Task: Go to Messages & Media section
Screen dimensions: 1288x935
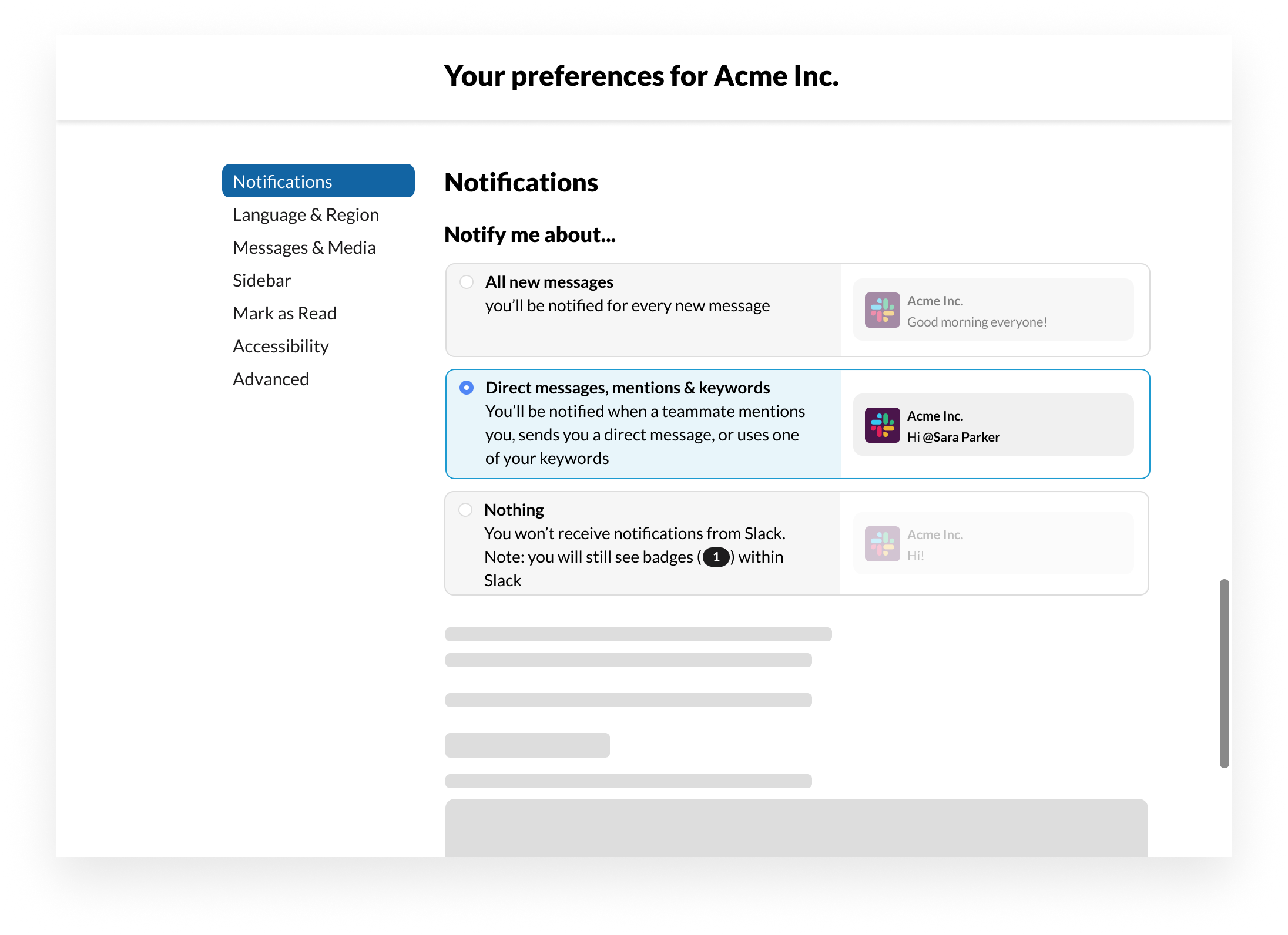Action: (x=304, y=248)
